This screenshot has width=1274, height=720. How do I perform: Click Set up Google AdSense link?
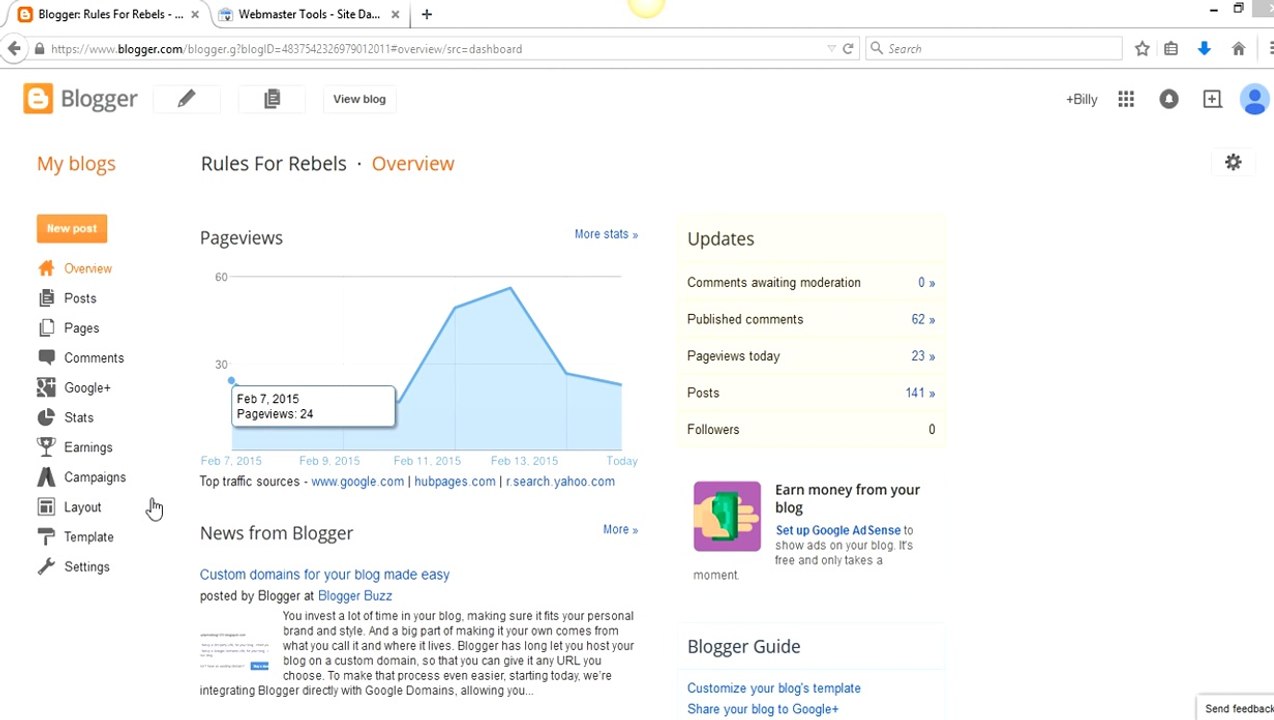coord(838,530)
